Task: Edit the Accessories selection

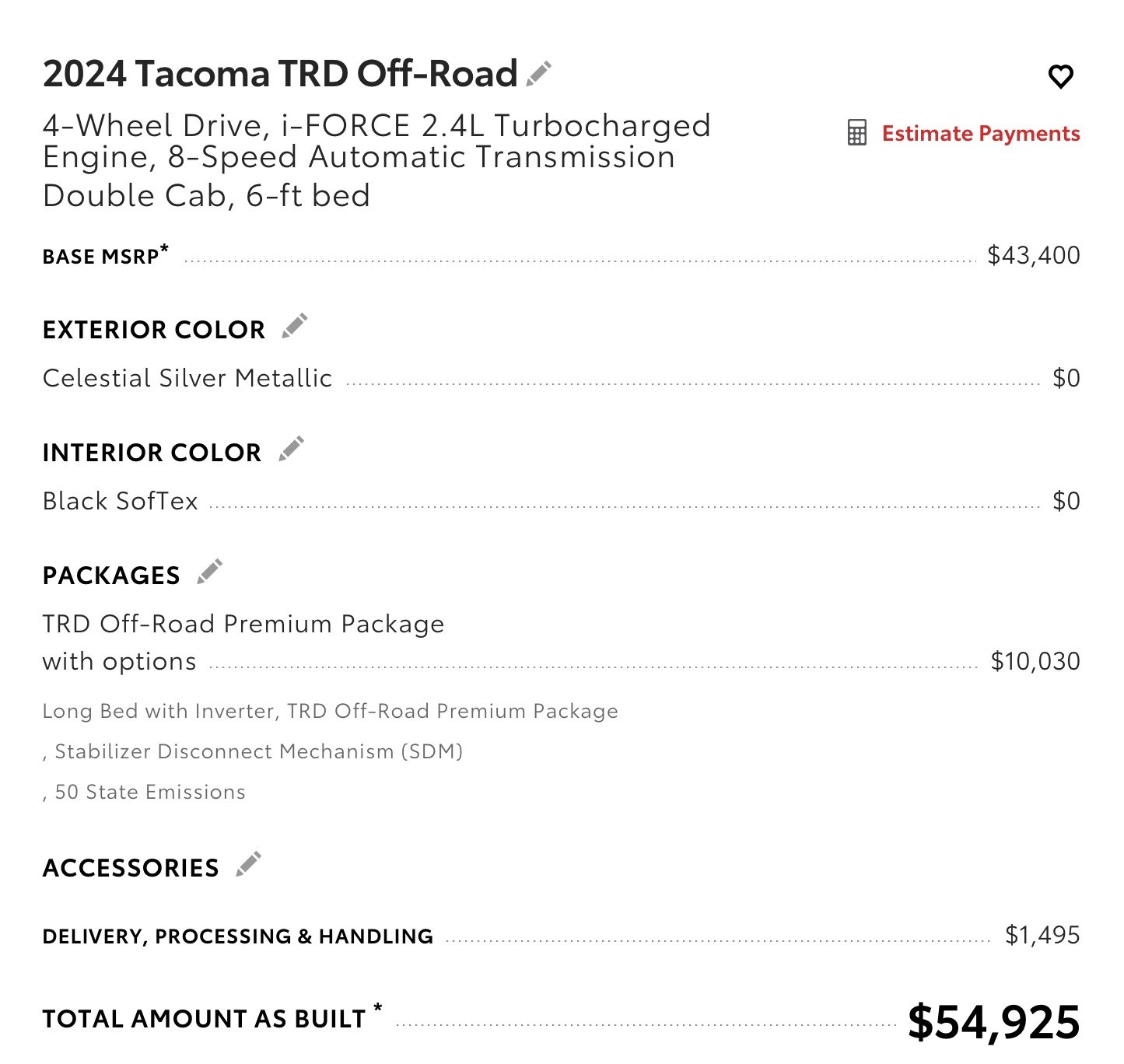Action: pyautogui.click(x=248, y=864)
